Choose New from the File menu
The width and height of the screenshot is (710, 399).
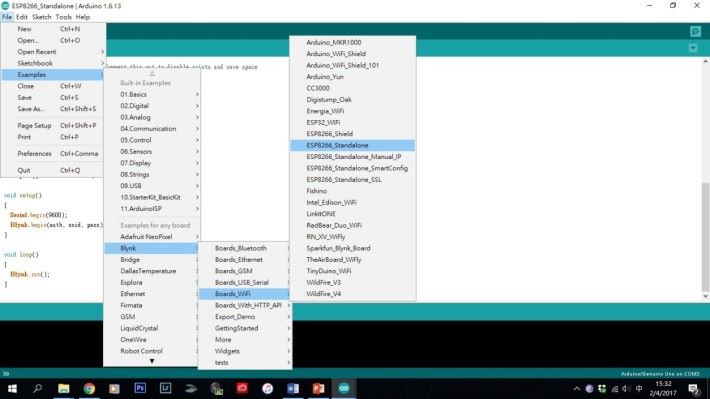click(x=53, y=29)
